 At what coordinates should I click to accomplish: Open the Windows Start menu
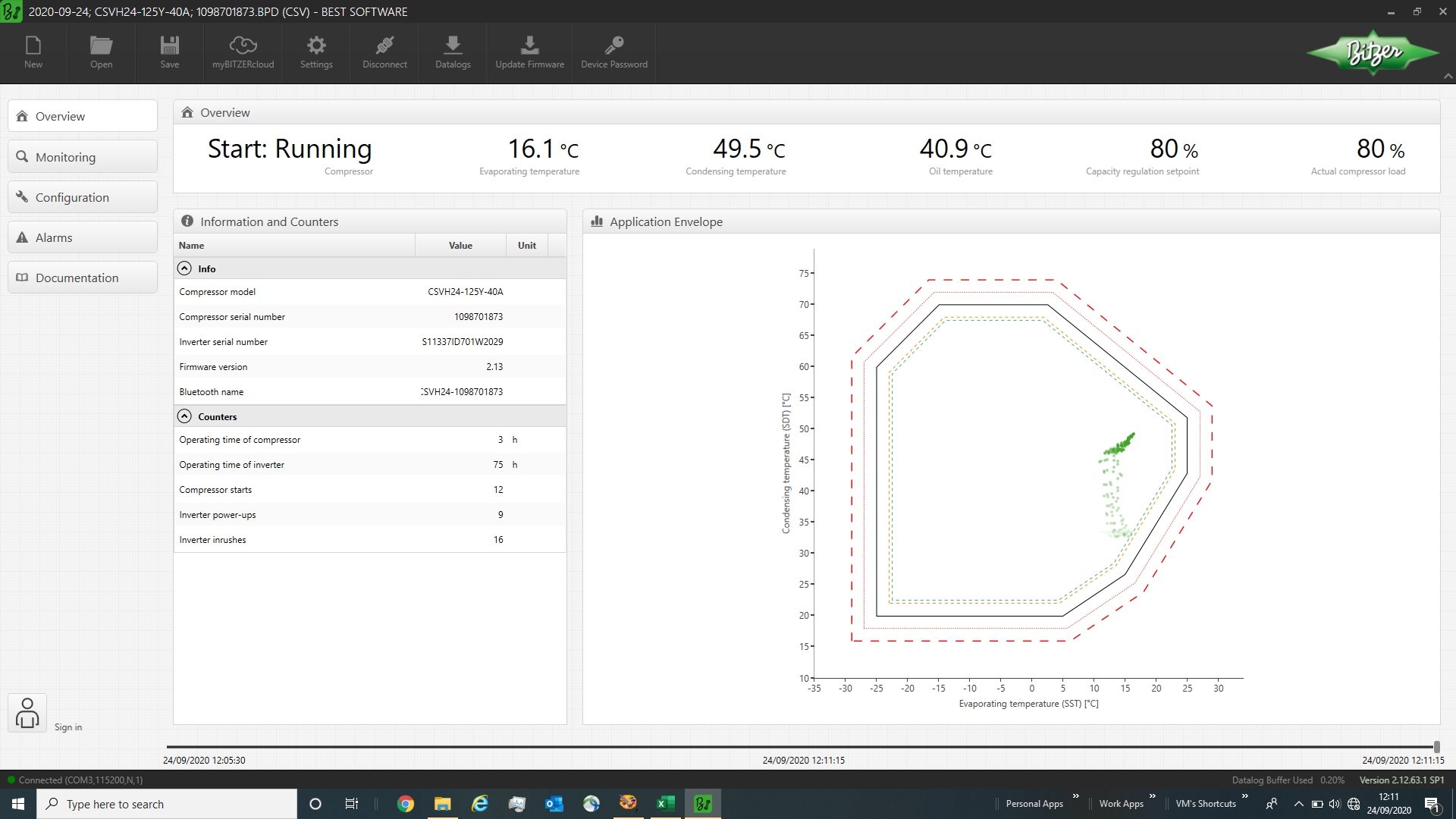point(18,804)
